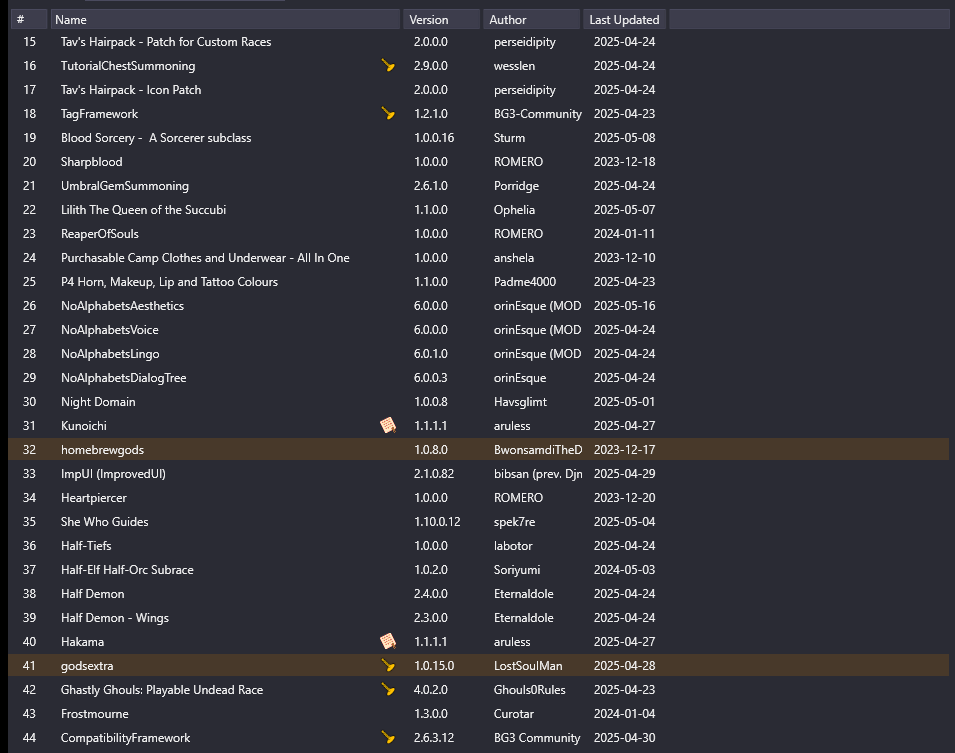
Task: Click author Ophelia in Lilith row
Action: coord(515,210)
